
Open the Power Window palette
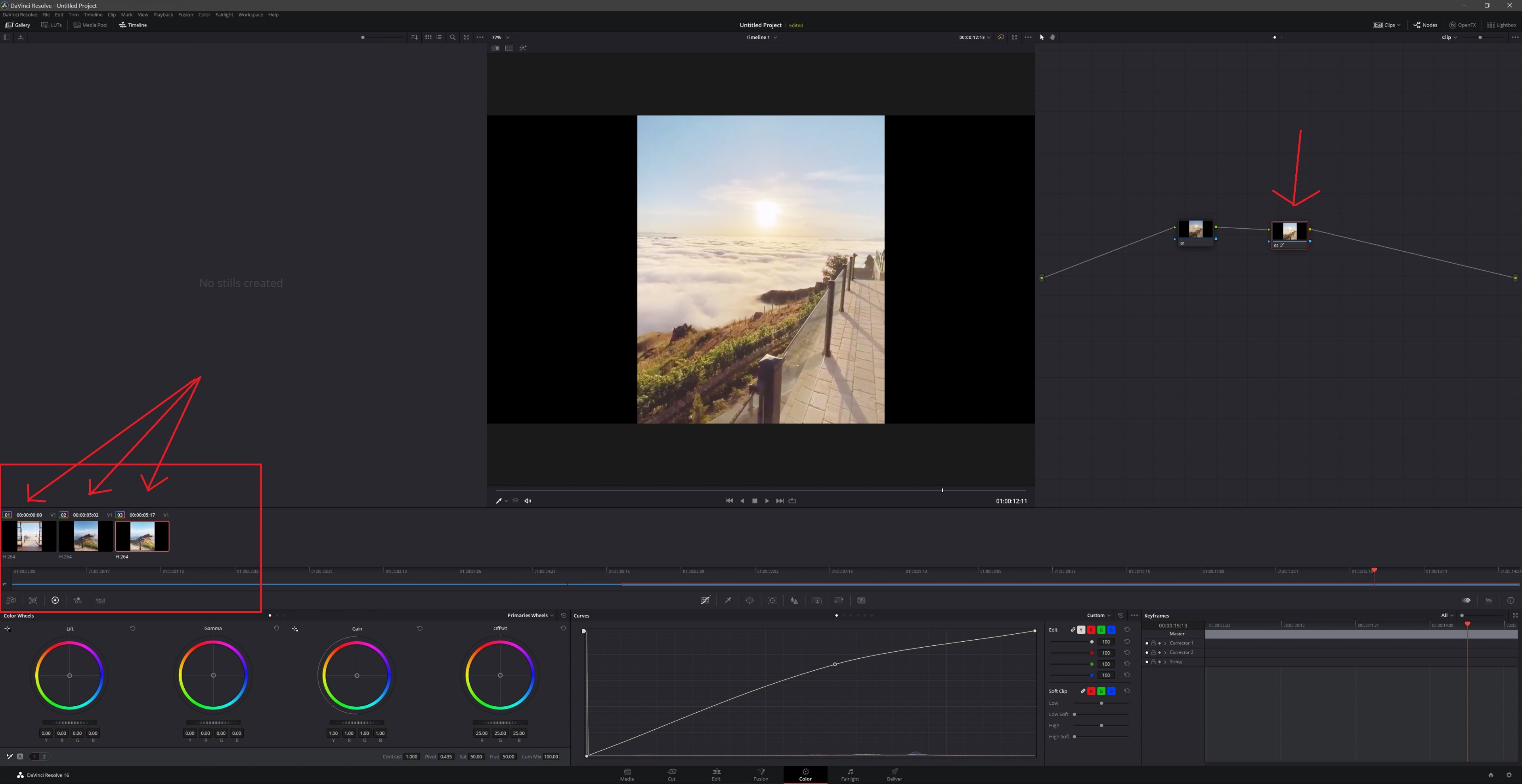750,600
